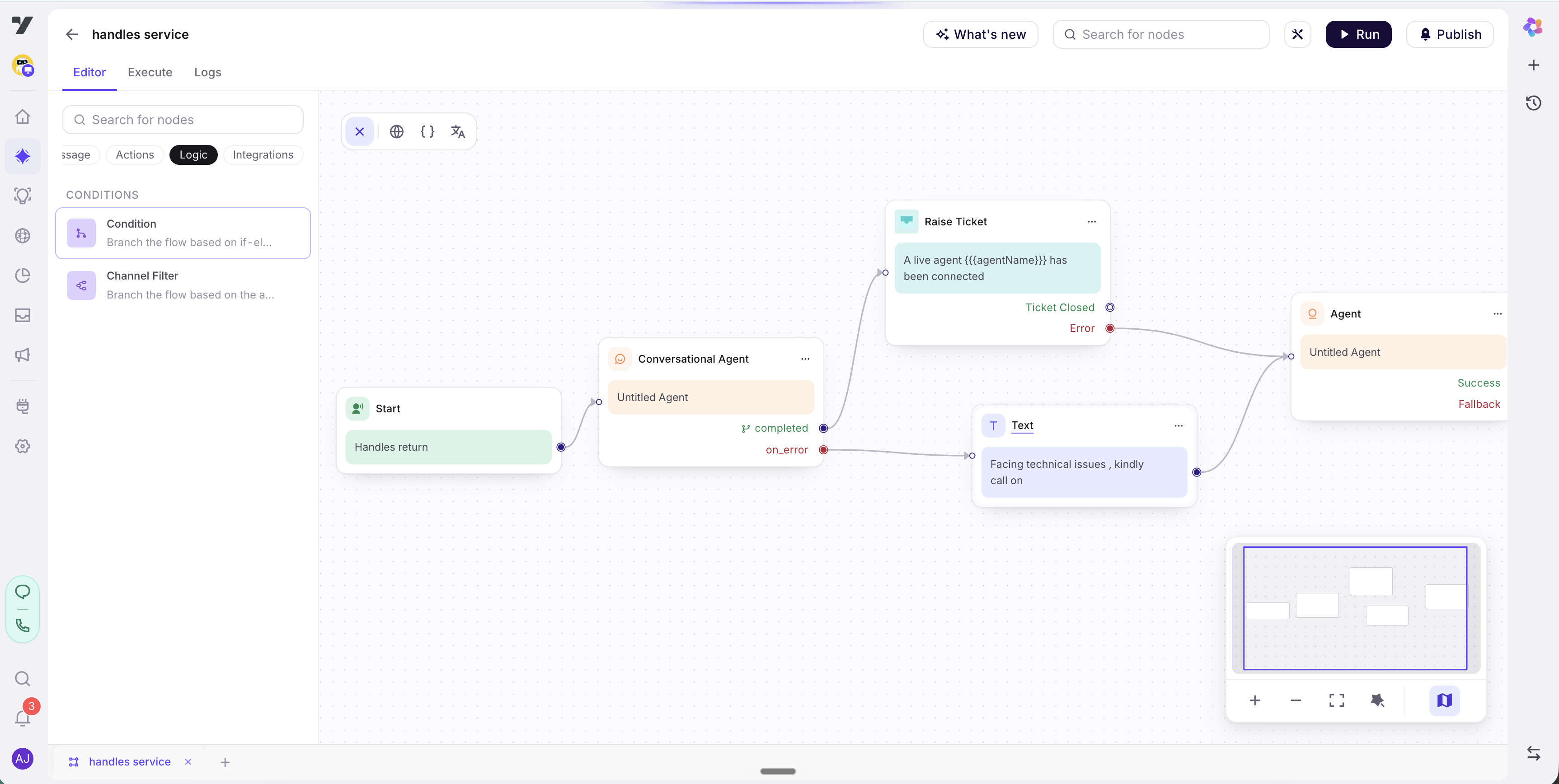Open the Agent node options menu

pyautogui.click(x=1497, y=313)
